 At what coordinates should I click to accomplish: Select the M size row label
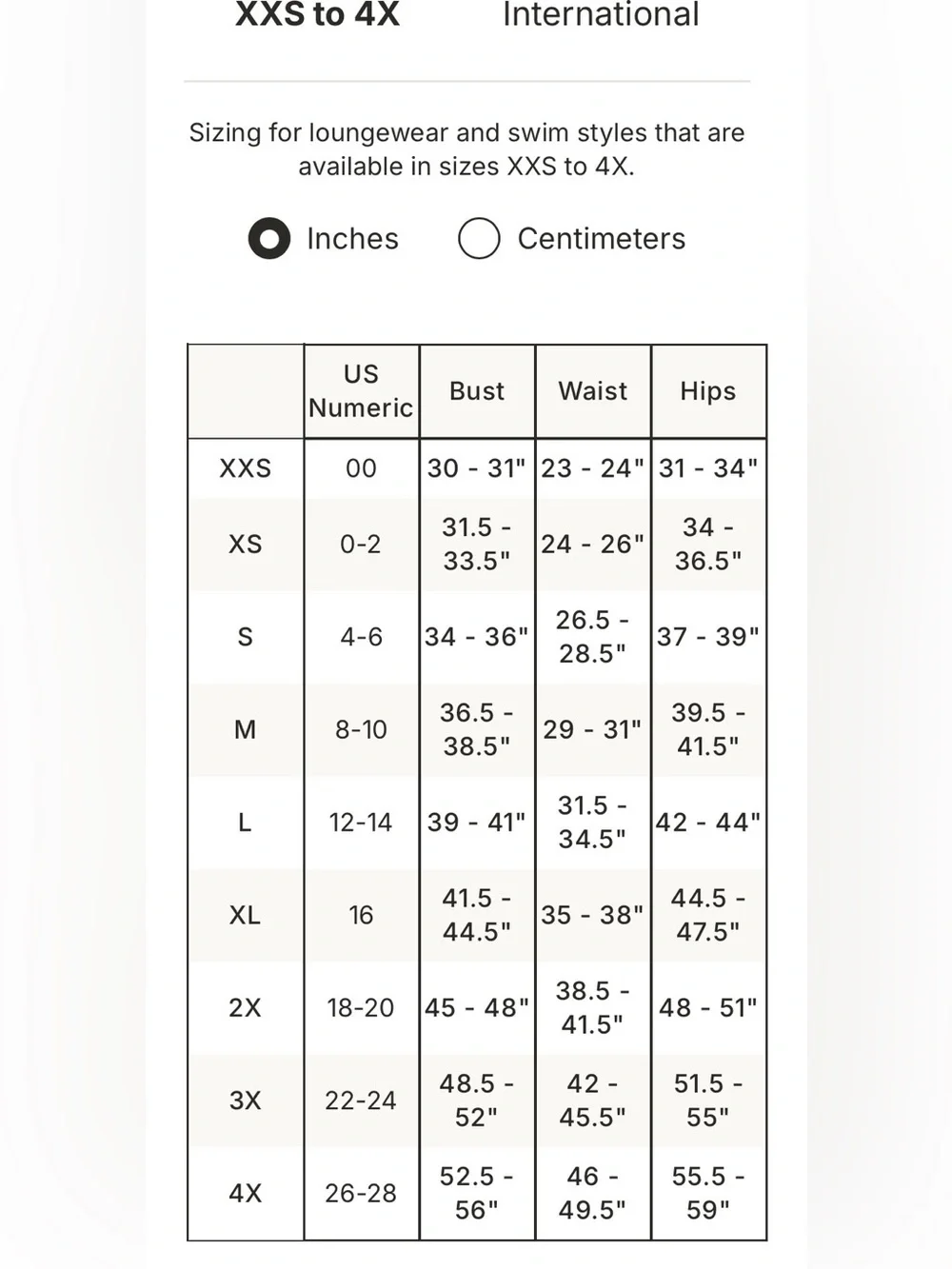246,729
